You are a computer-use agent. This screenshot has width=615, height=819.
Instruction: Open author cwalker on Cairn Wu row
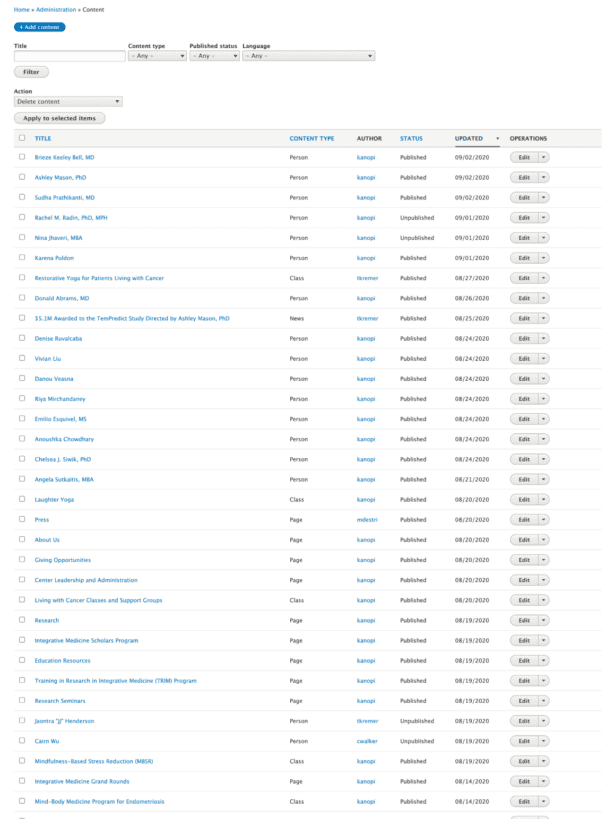pyautogui.click(x=367, y=741)
